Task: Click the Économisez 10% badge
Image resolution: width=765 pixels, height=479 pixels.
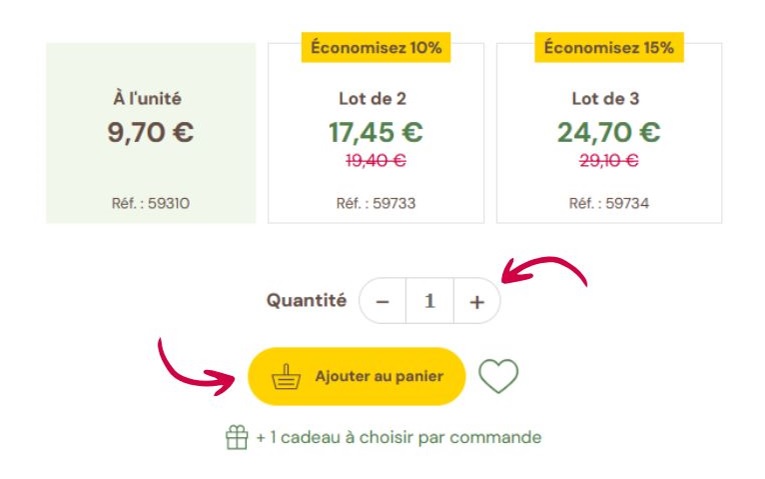Action: click(376, 47)
